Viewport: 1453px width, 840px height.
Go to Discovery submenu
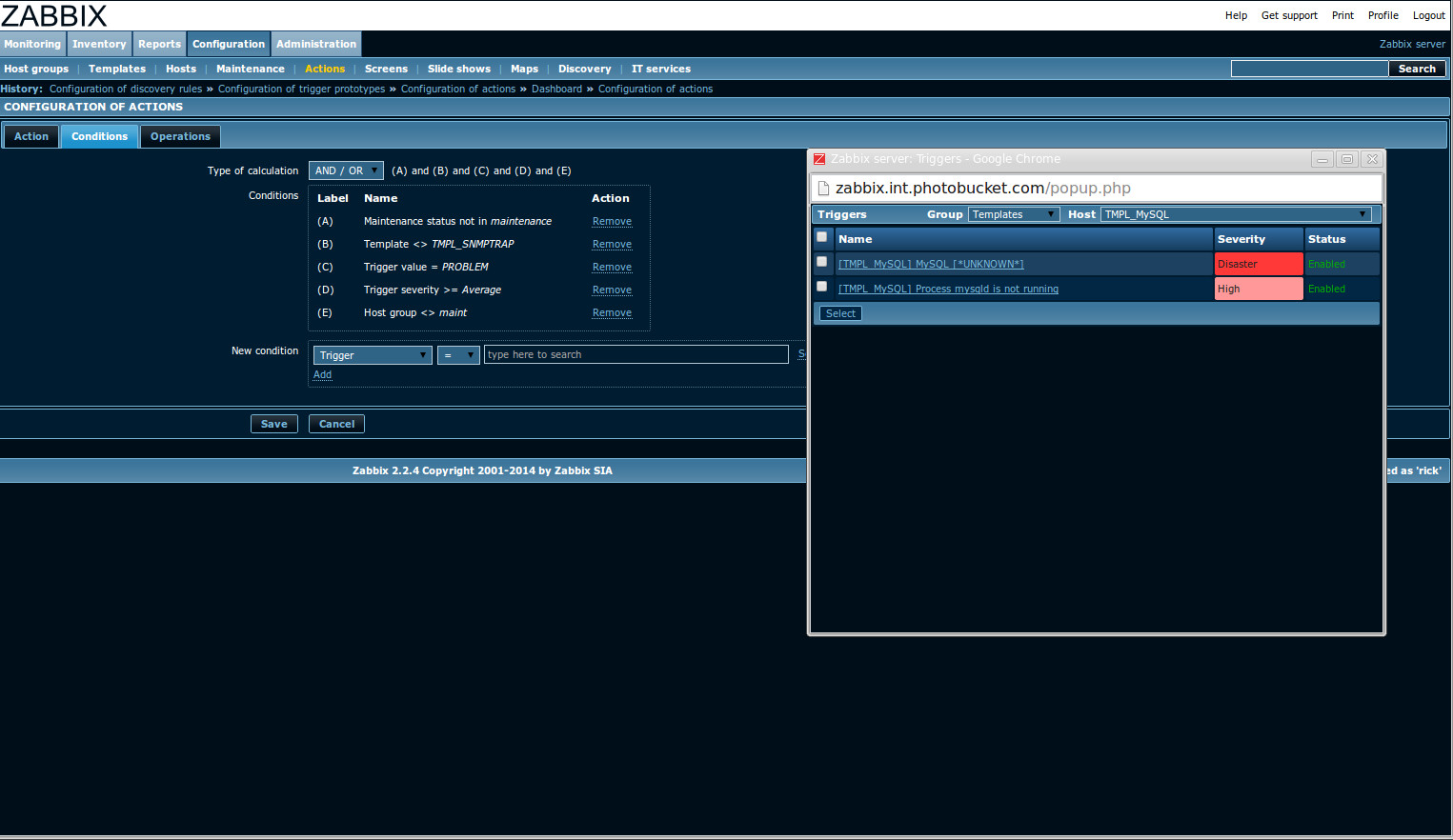pyautogui.click(x=585, y=69)
